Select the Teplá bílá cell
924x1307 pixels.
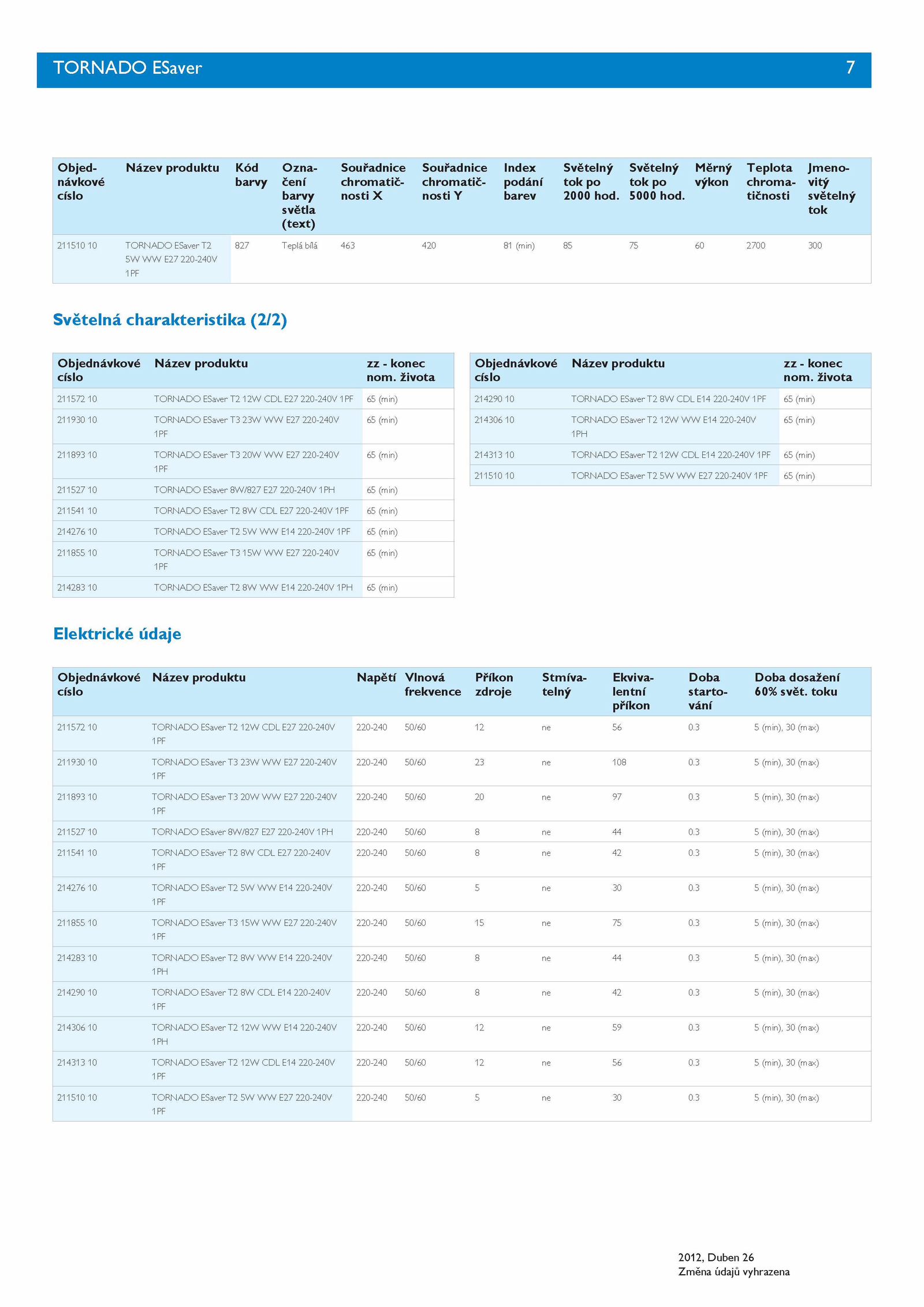pyautogui.click(x=300, y=245)
